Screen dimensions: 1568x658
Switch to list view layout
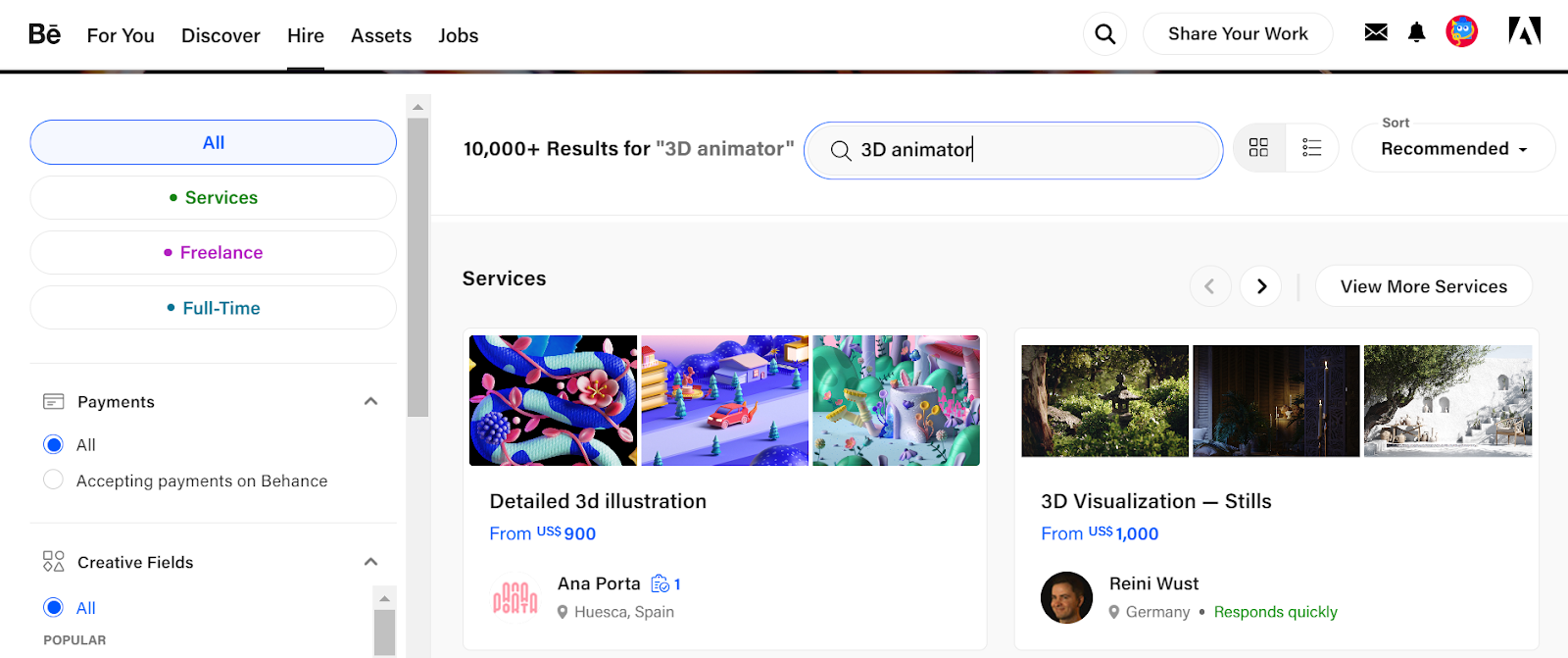pos(1311,148)
